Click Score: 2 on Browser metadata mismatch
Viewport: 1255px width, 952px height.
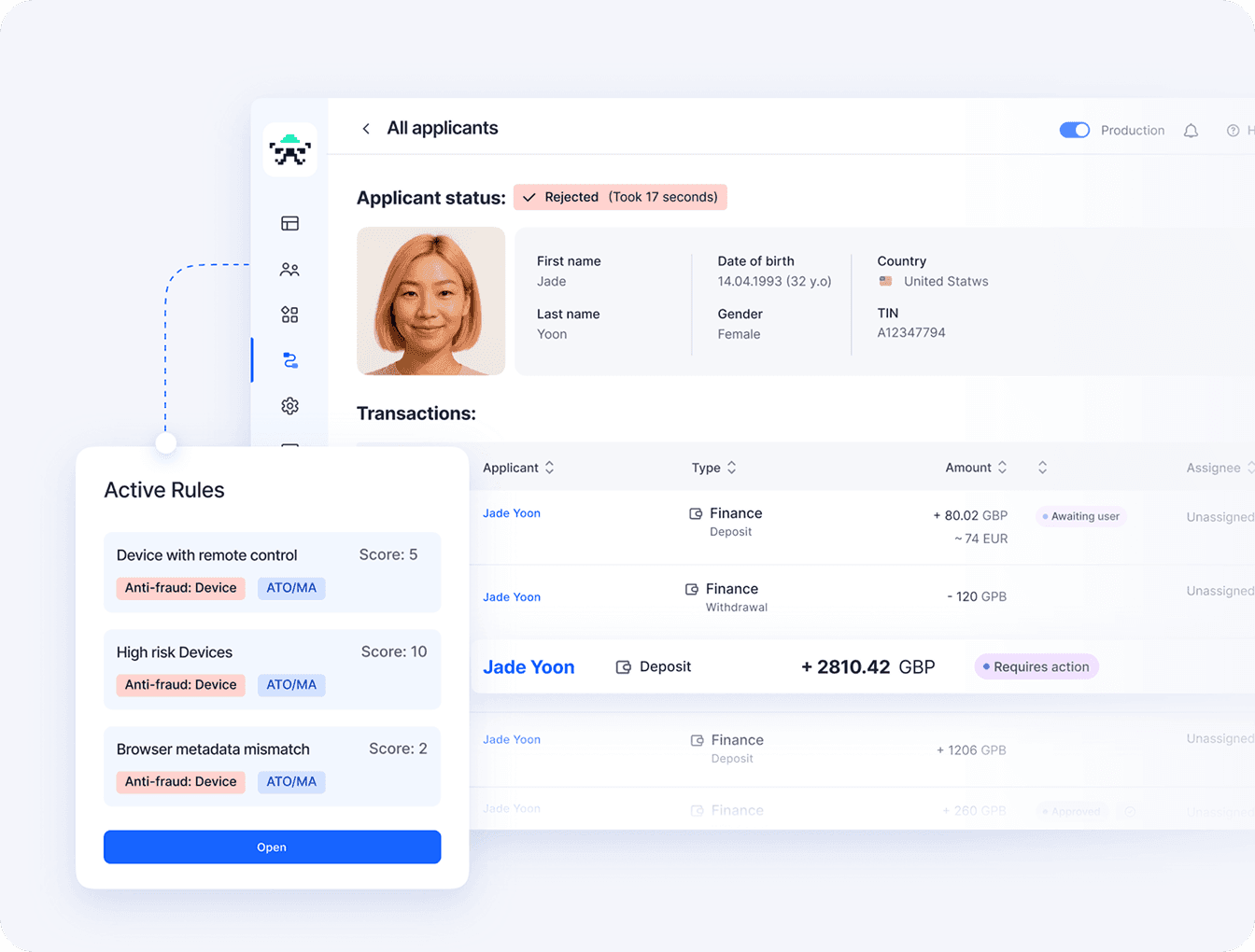[398, 749]
